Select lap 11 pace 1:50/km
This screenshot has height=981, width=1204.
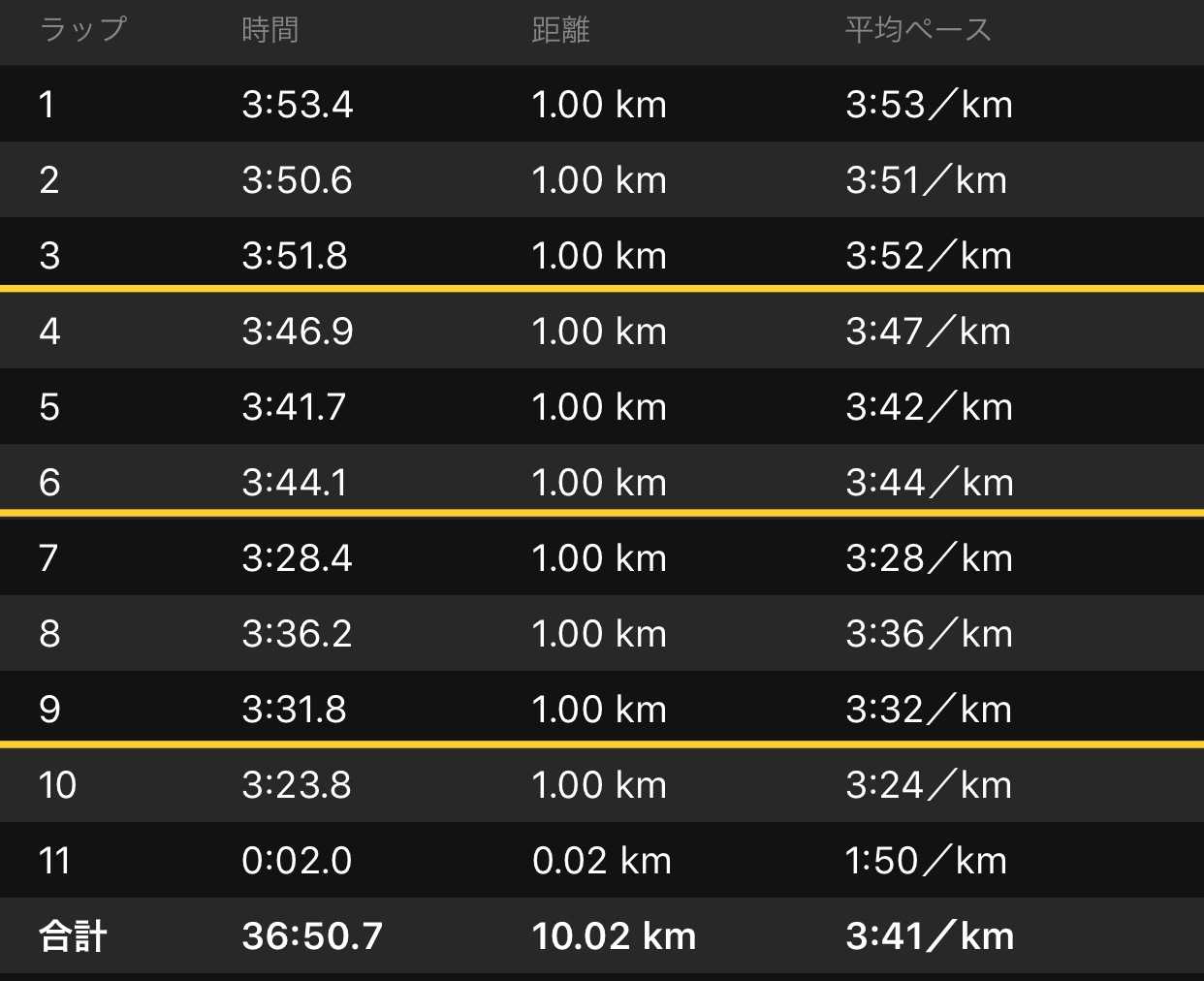(926, 861)
